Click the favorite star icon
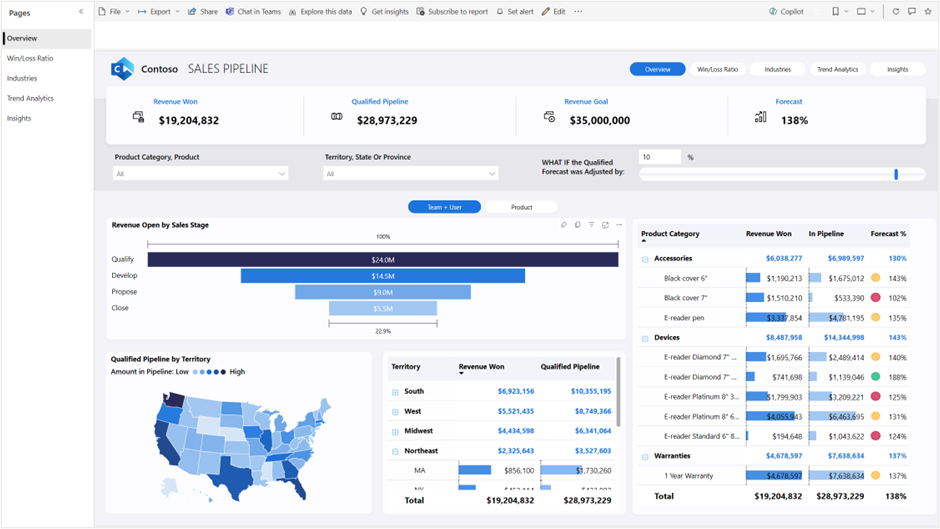The height and width of the screenshot is (529, 940). 928,11
